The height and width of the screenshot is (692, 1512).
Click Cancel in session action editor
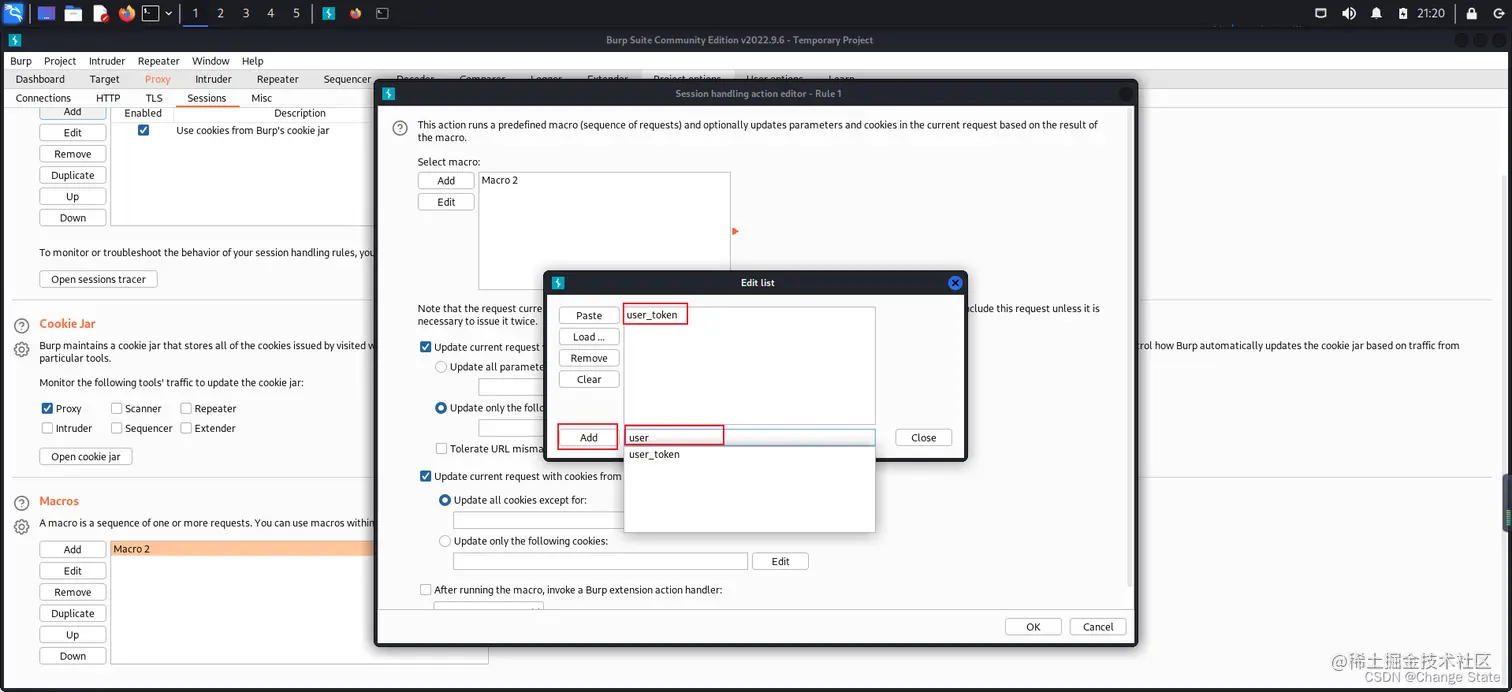1098,627
